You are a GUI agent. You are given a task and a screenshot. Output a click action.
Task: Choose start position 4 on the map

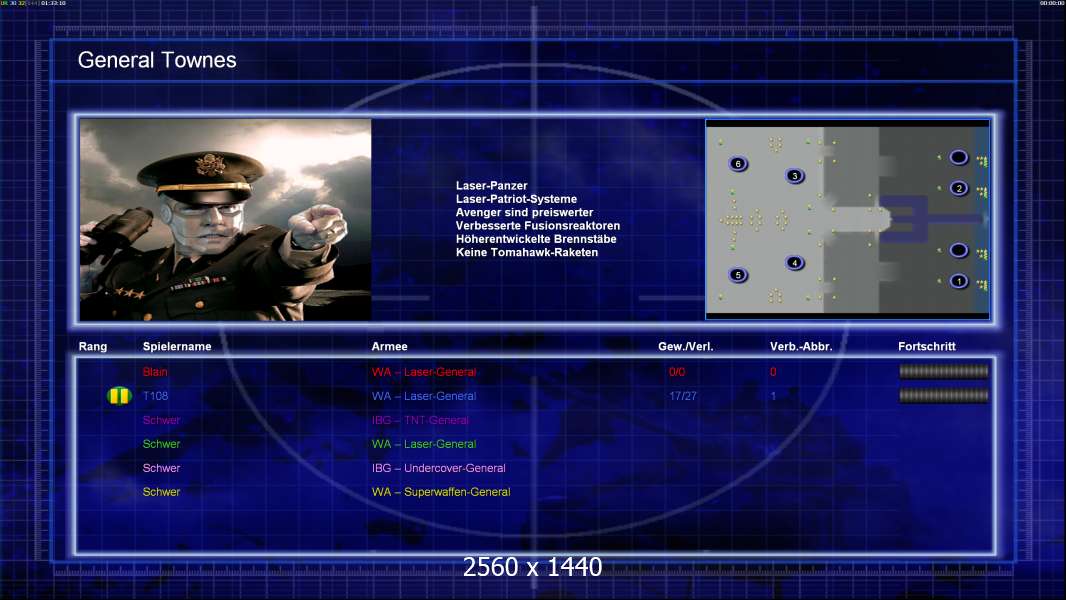pos(794,263)
